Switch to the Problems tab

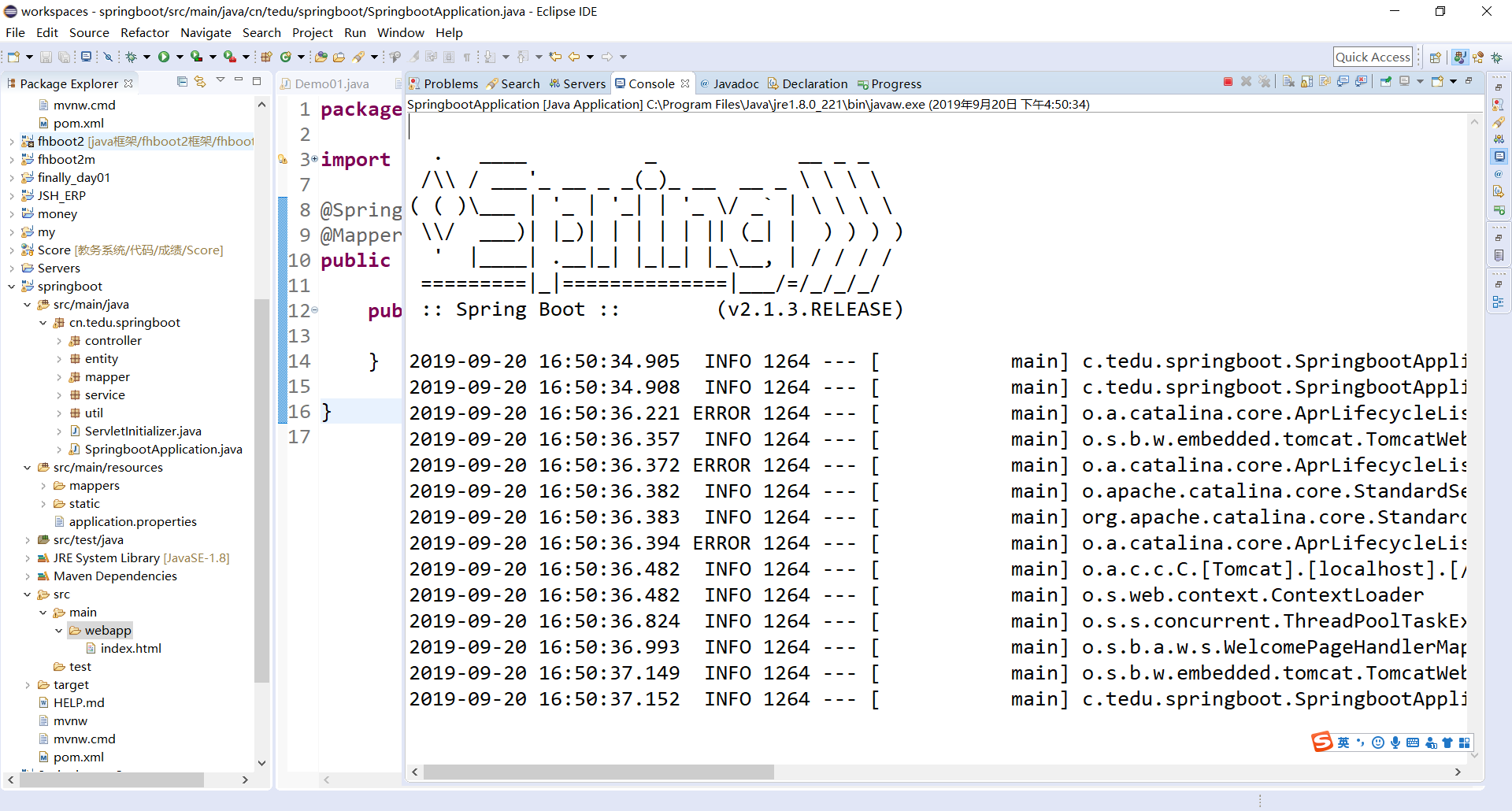pyautogui.click(x=443, y=83)
